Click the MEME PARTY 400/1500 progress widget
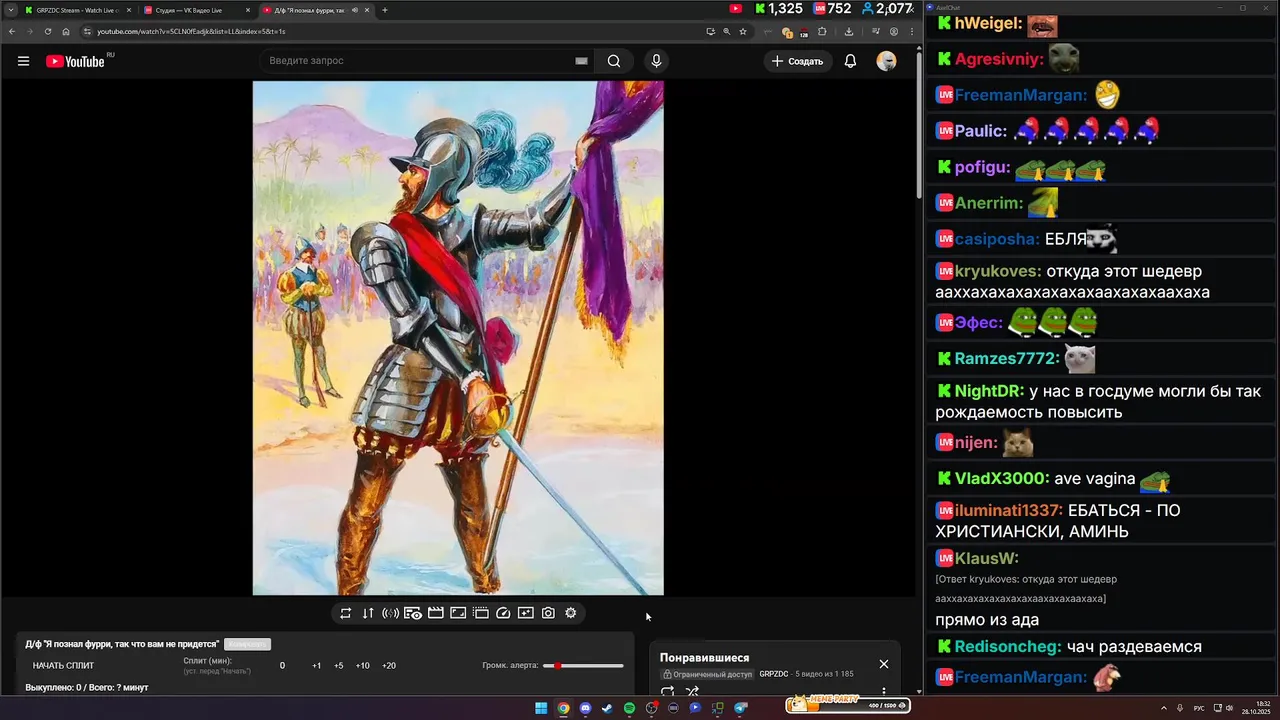The width and height of the screenshot is (1280, 720). coord(848,705)
